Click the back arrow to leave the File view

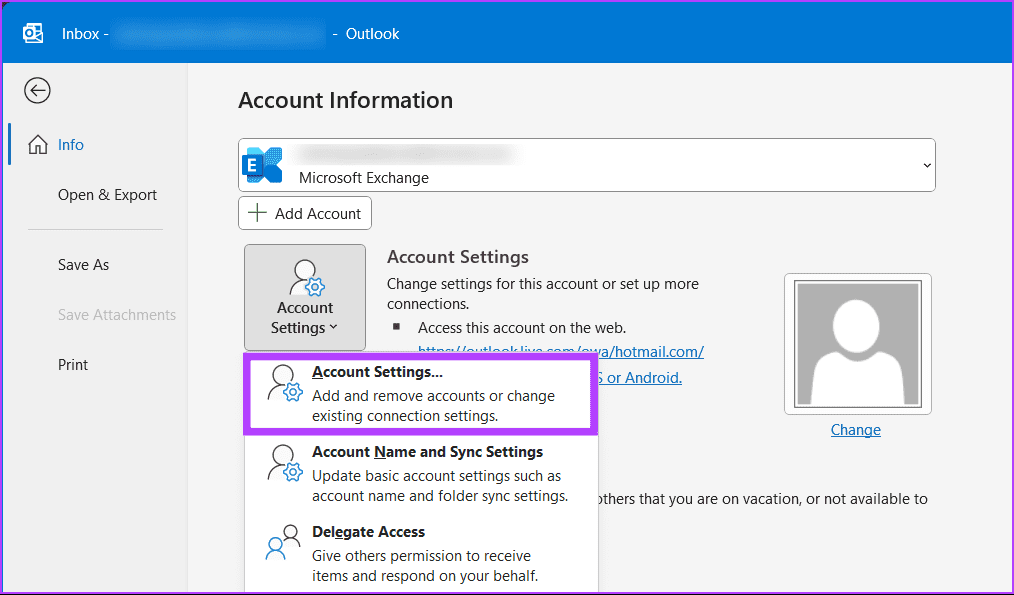click(x=38, y=91)
